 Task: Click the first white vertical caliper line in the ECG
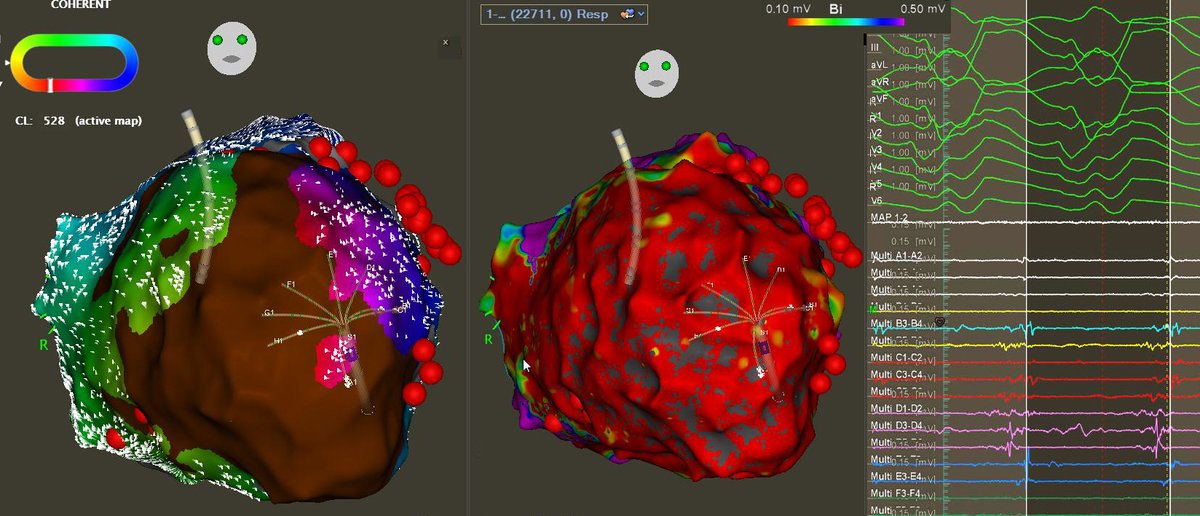tap(1027, 258)
